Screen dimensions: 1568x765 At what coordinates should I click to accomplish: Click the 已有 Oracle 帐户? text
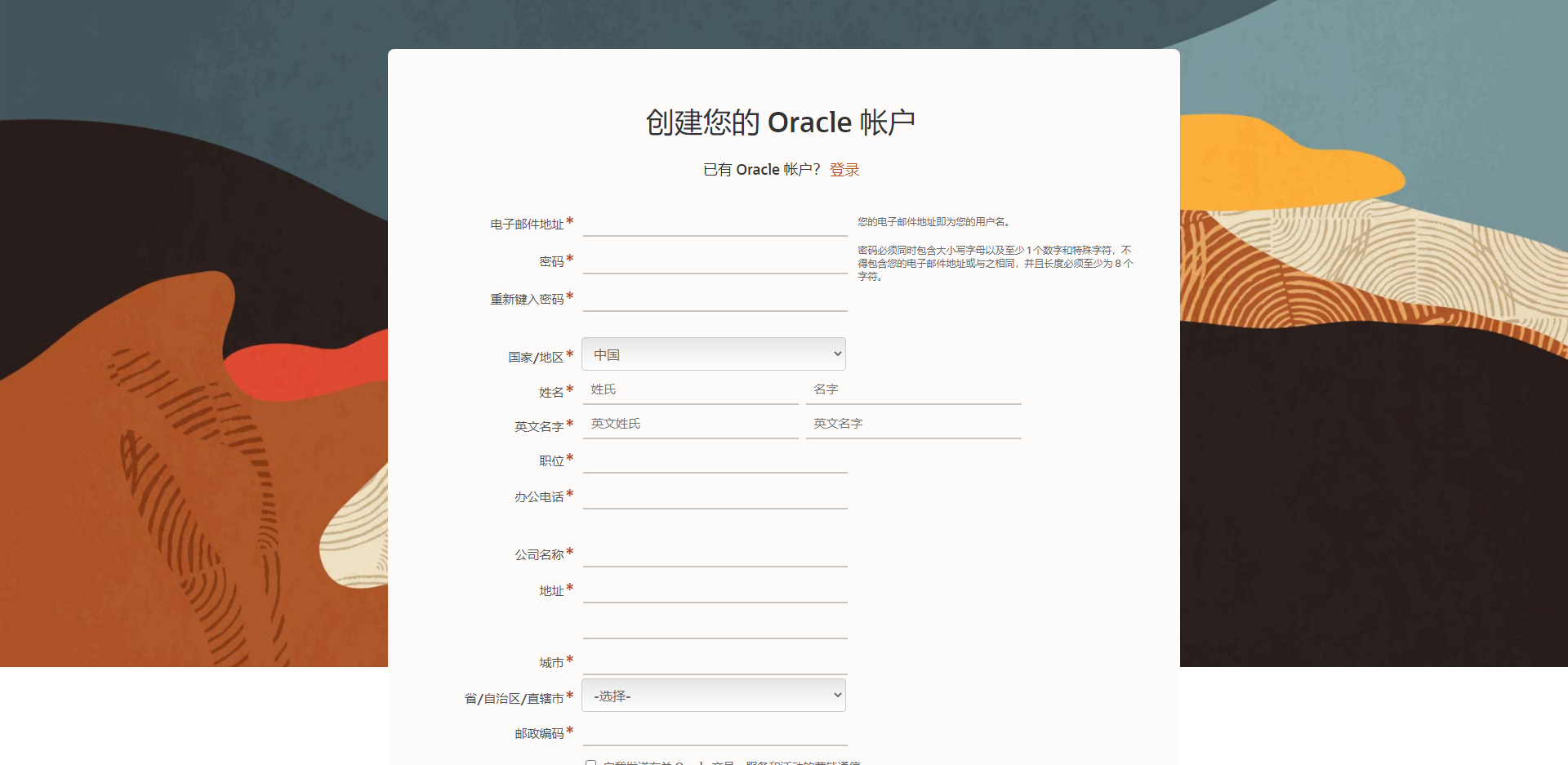762,170
